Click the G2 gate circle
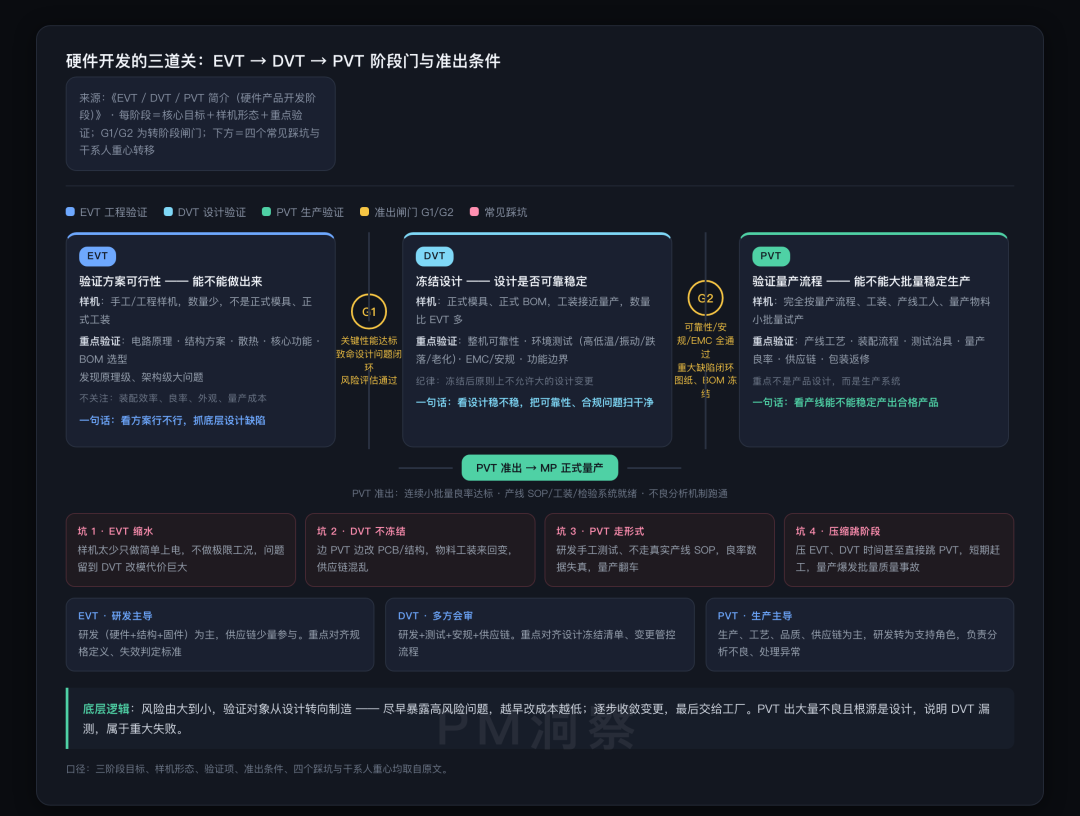The height and width of the screenshot is (816, 1080). pos(705,298)
